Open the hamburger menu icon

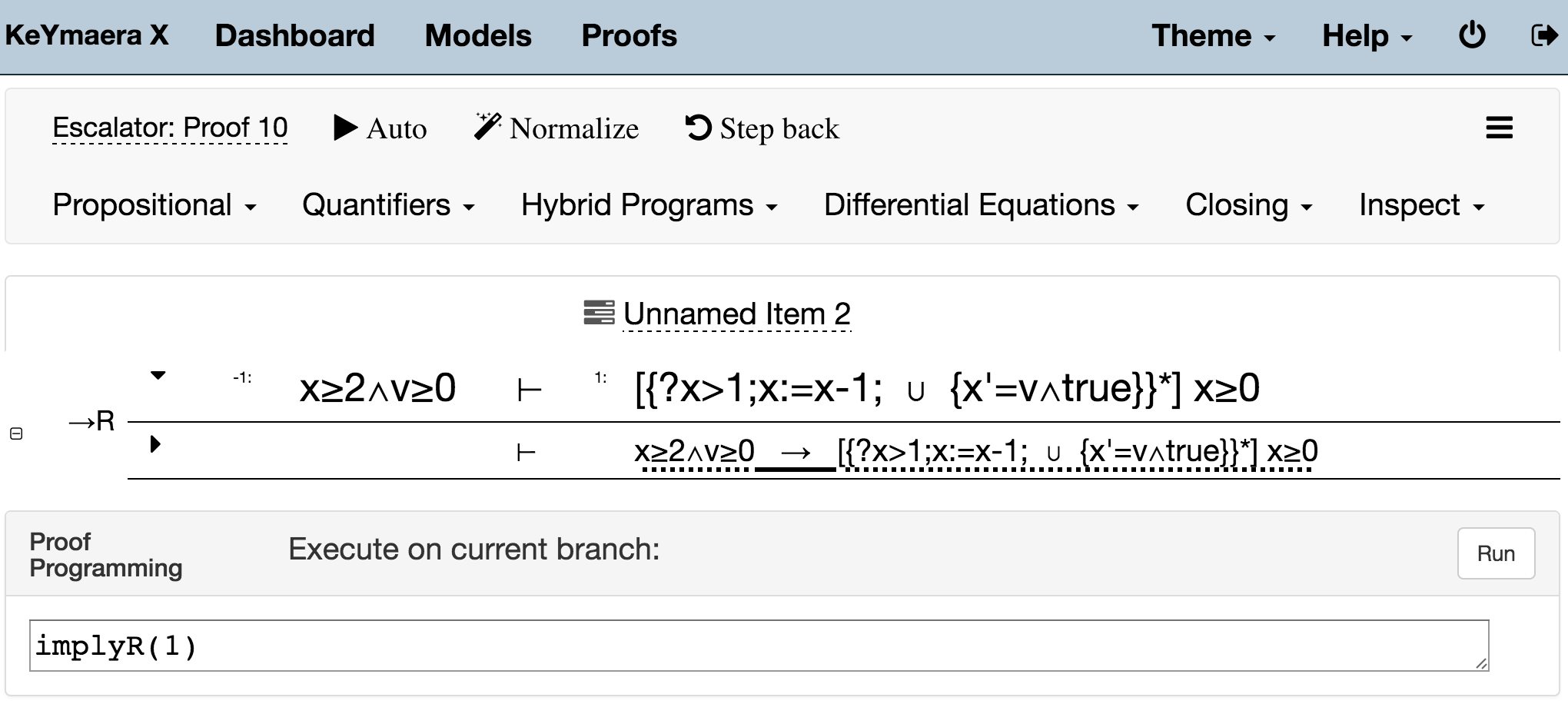click(x=1499, y=128)
